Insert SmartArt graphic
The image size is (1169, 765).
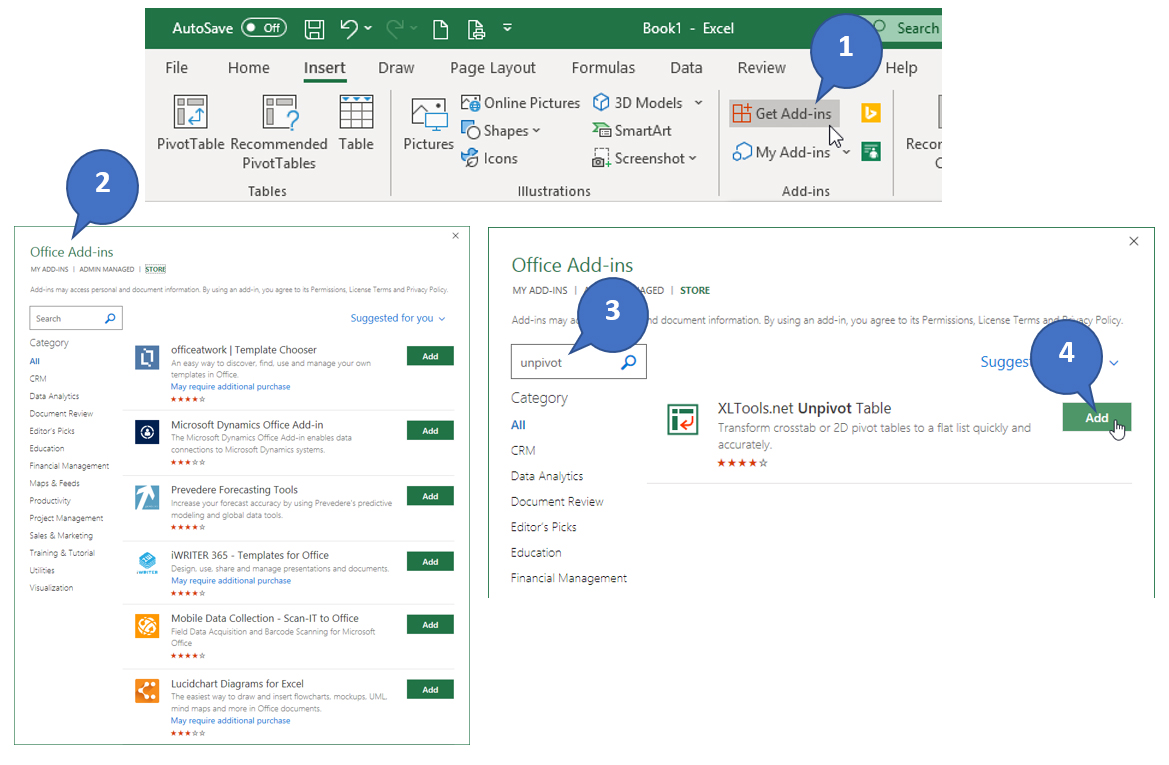632,130
